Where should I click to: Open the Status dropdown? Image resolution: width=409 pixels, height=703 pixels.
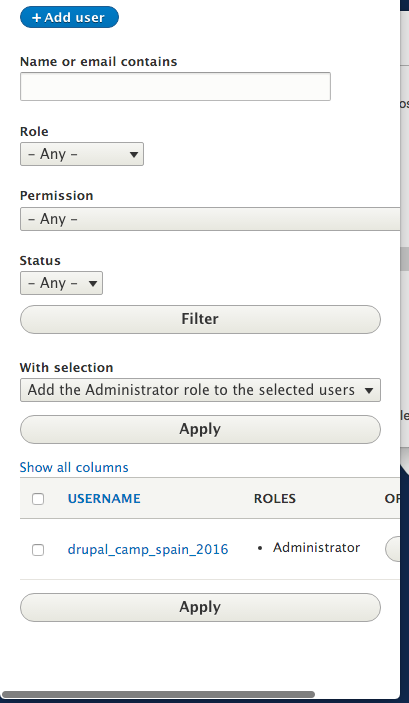click(61, 283)
